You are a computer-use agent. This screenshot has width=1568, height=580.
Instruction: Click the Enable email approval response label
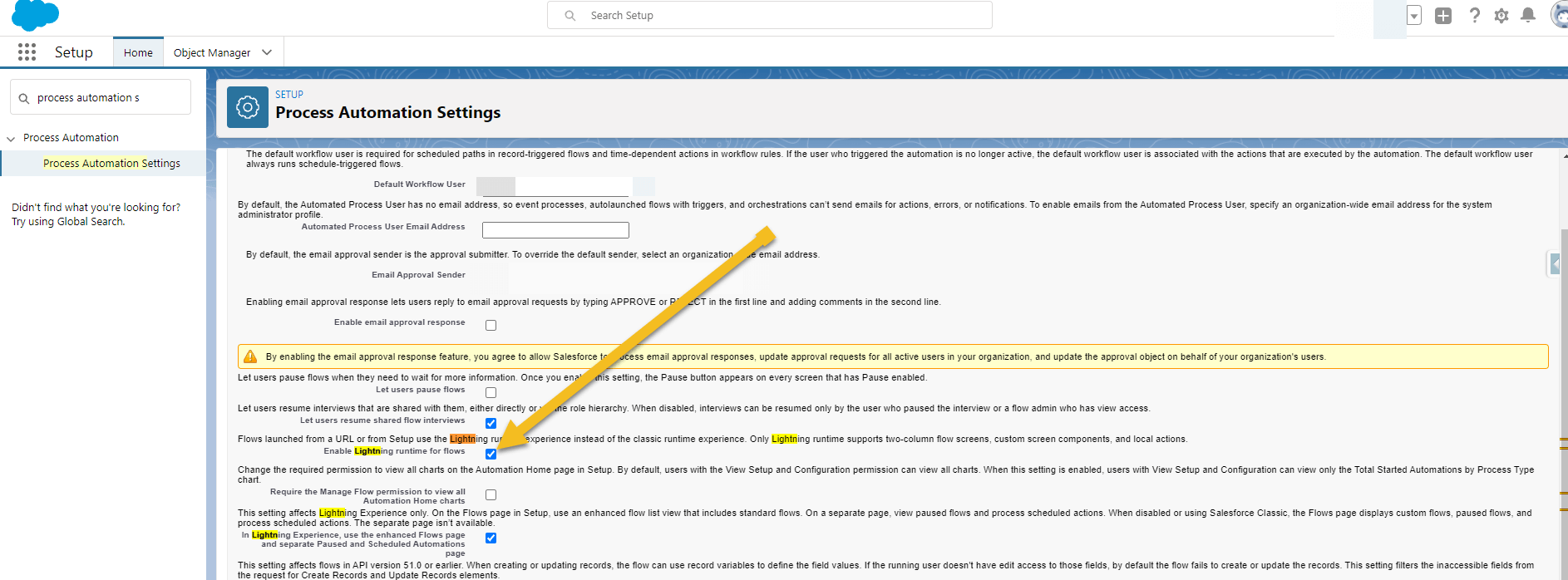click(399, 322)
